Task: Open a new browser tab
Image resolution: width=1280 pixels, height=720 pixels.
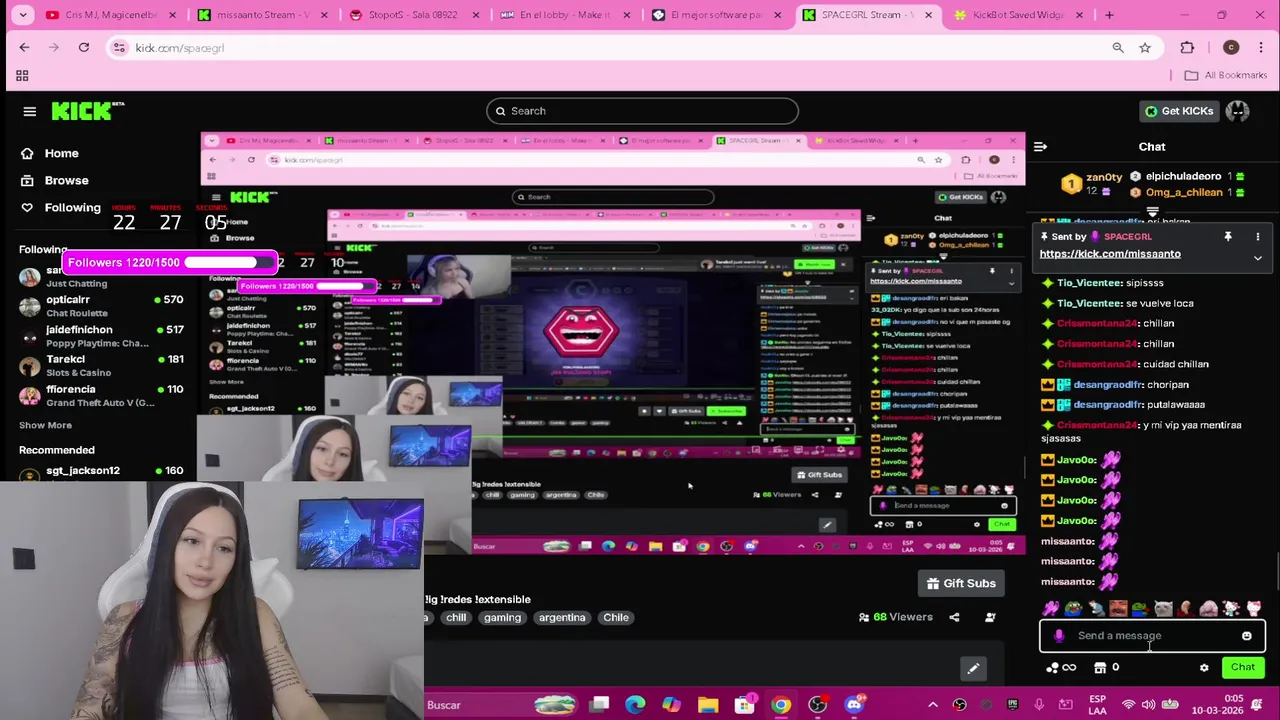Action: tap(1109, 15)
